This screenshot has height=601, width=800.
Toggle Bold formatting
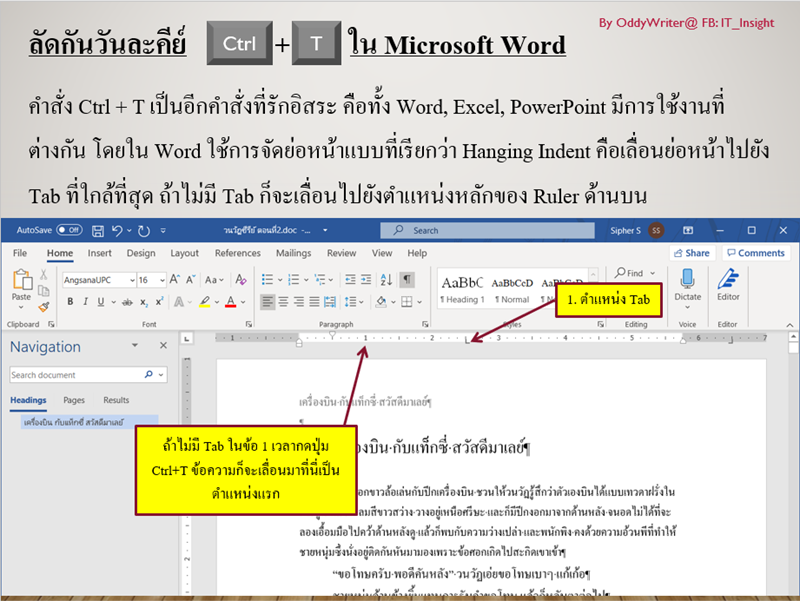tap(70, 300)
